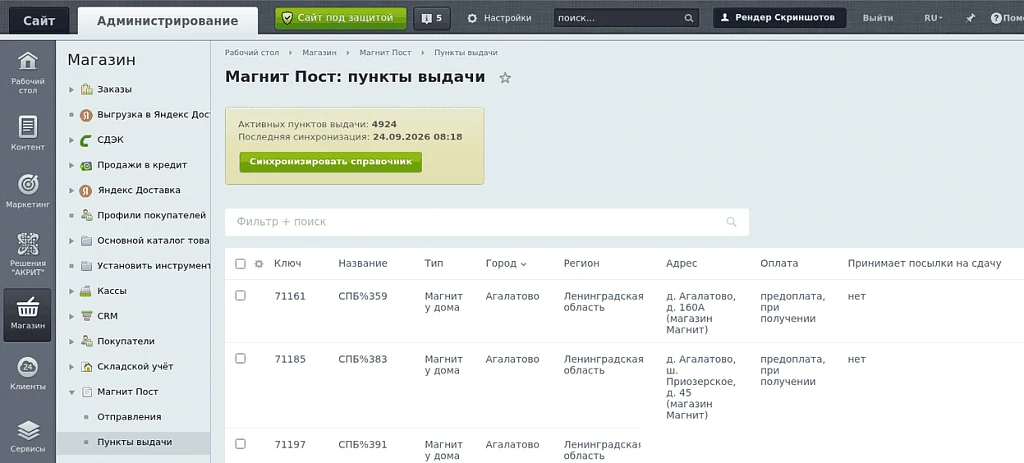Click the СПБ%383 name cell
1024x463 pixels.
pos(362,359)
